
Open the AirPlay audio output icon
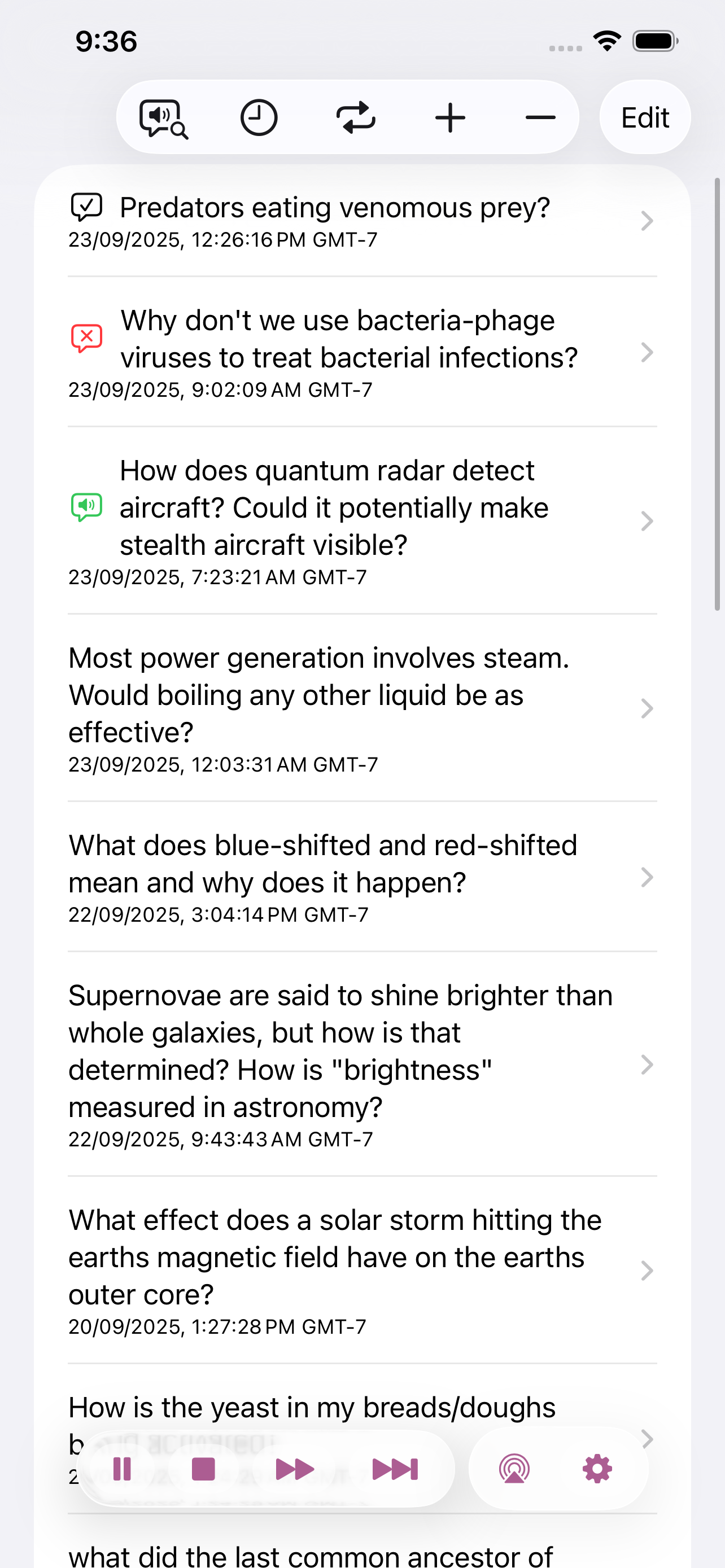pyautogui.click(x=514, y=1469)
